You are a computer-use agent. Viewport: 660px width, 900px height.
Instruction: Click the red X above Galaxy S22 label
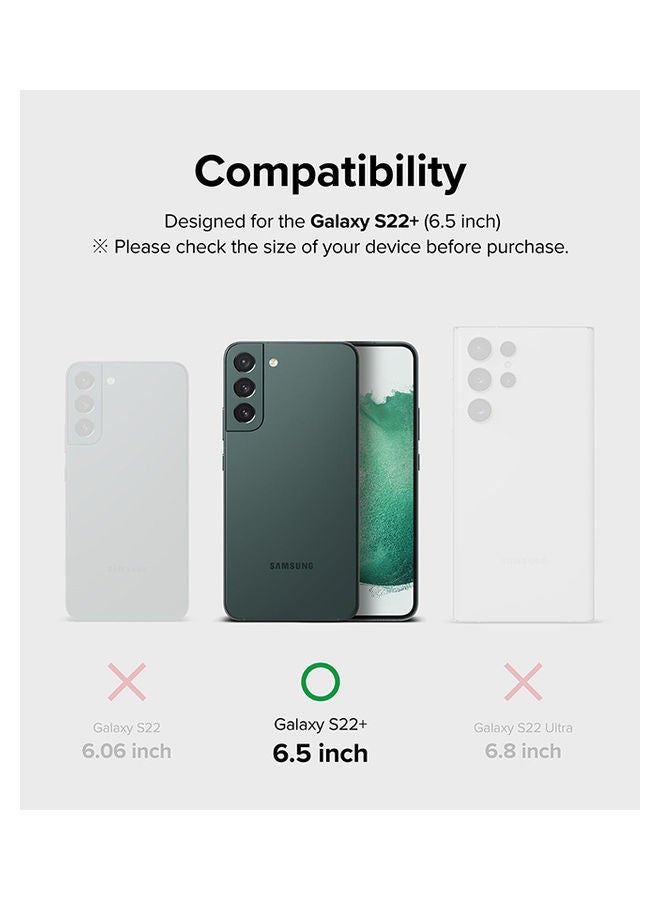(x=126, y=682)
